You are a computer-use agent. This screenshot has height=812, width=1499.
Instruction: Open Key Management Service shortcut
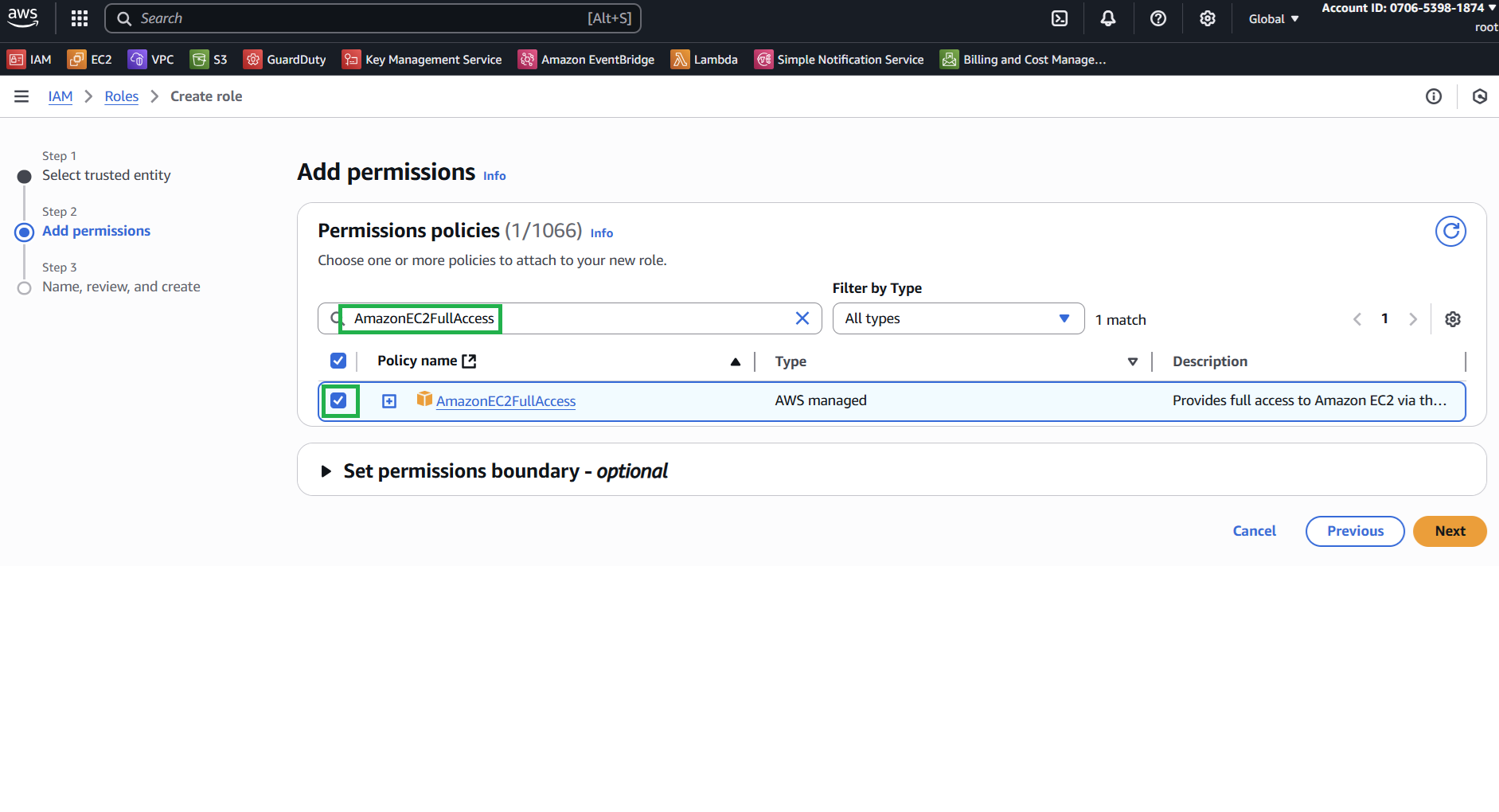[422, 60]
